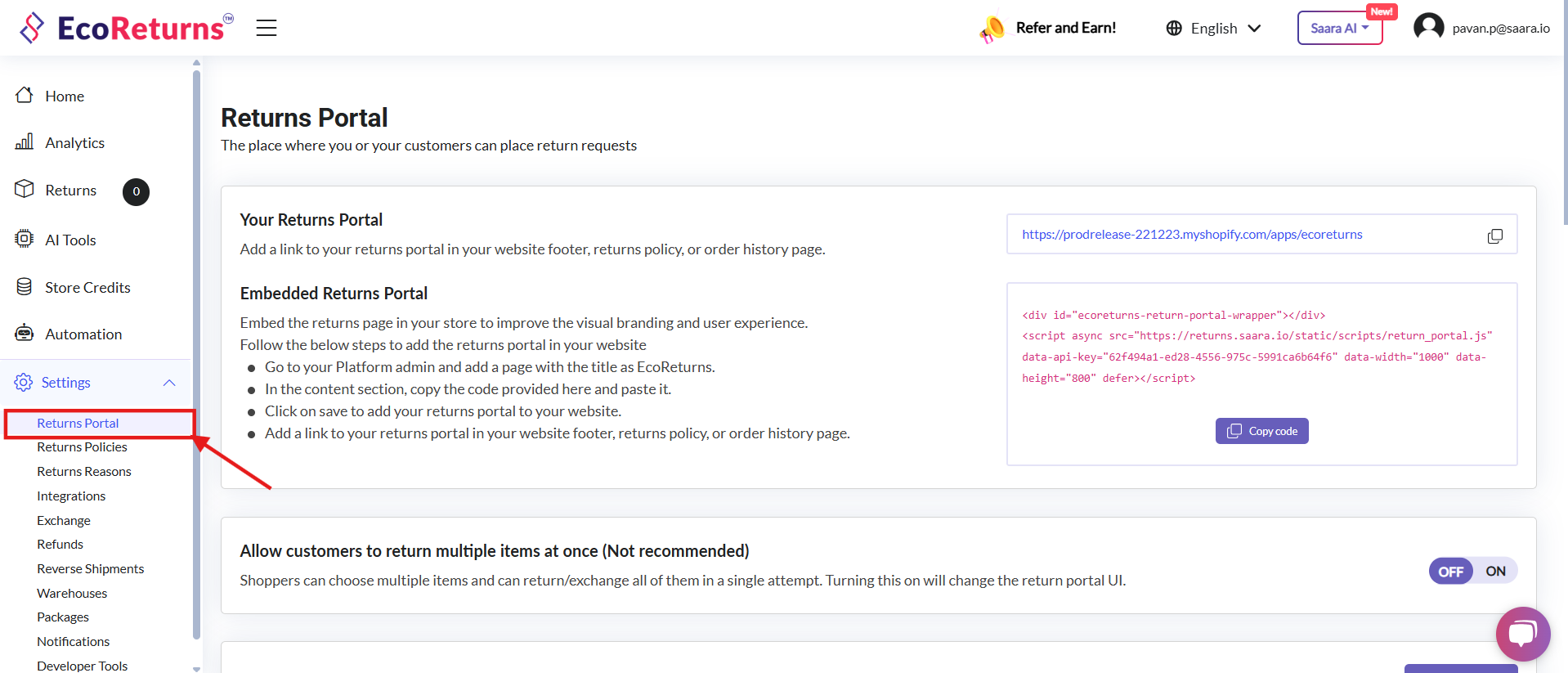Click the Store Credits coins icon

25,287
